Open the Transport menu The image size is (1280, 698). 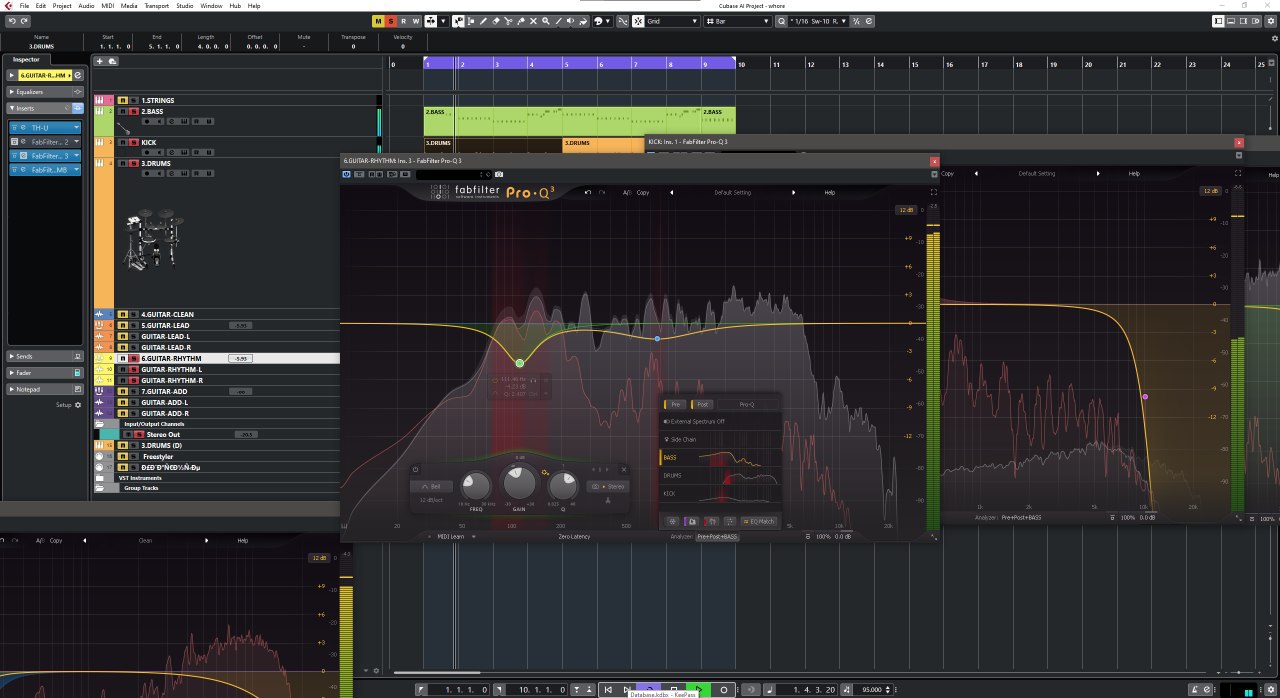click(x=156, y=5)
